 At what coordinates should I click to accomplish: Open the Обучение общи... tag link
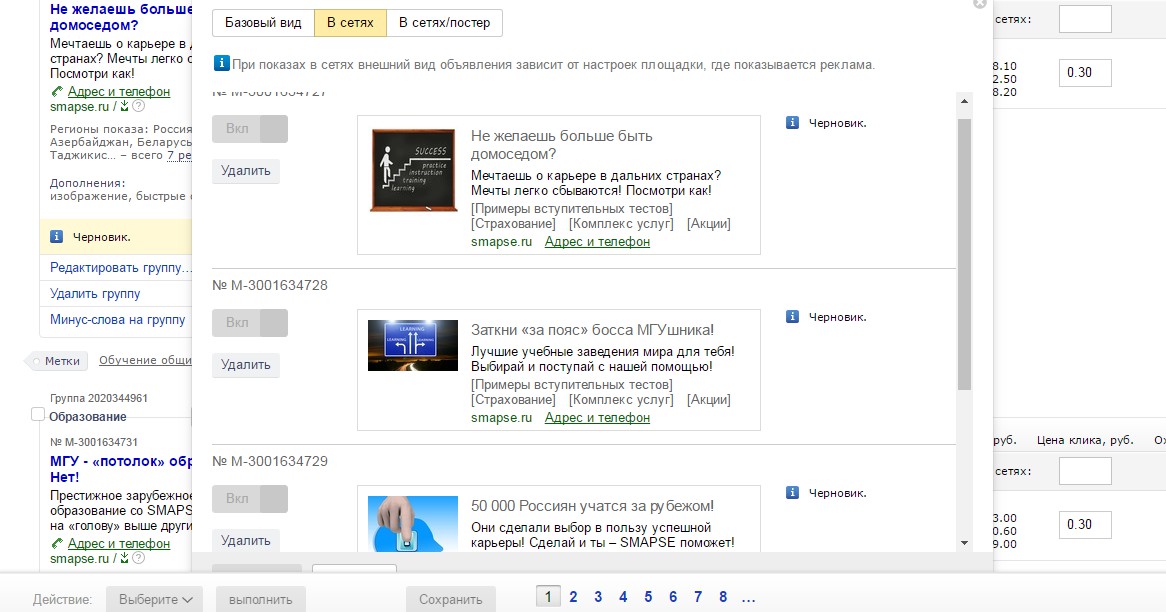click(x=145, y=361)
